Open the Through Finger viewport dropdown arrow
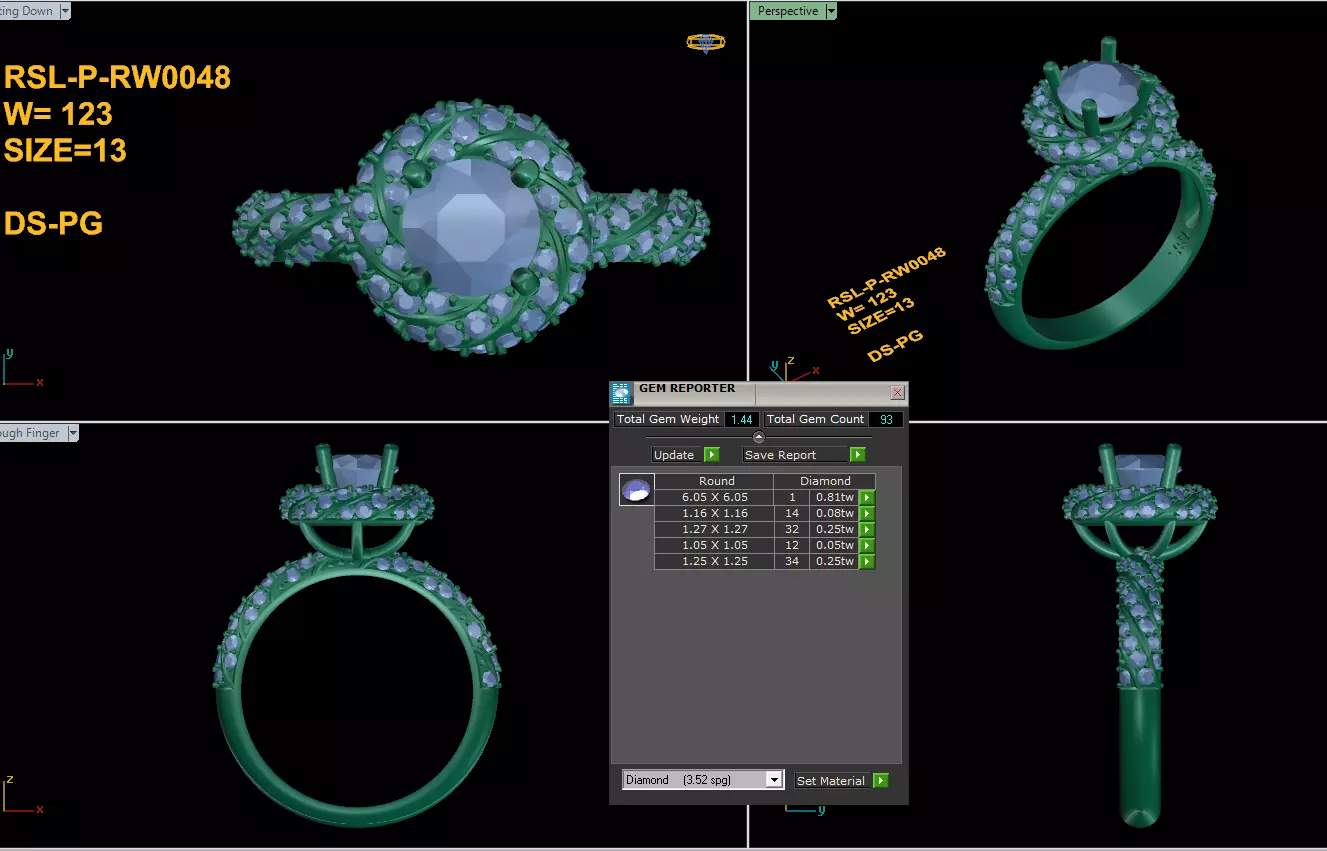The height and width of the screenshot is (851, 1327). tap(72, 433)
